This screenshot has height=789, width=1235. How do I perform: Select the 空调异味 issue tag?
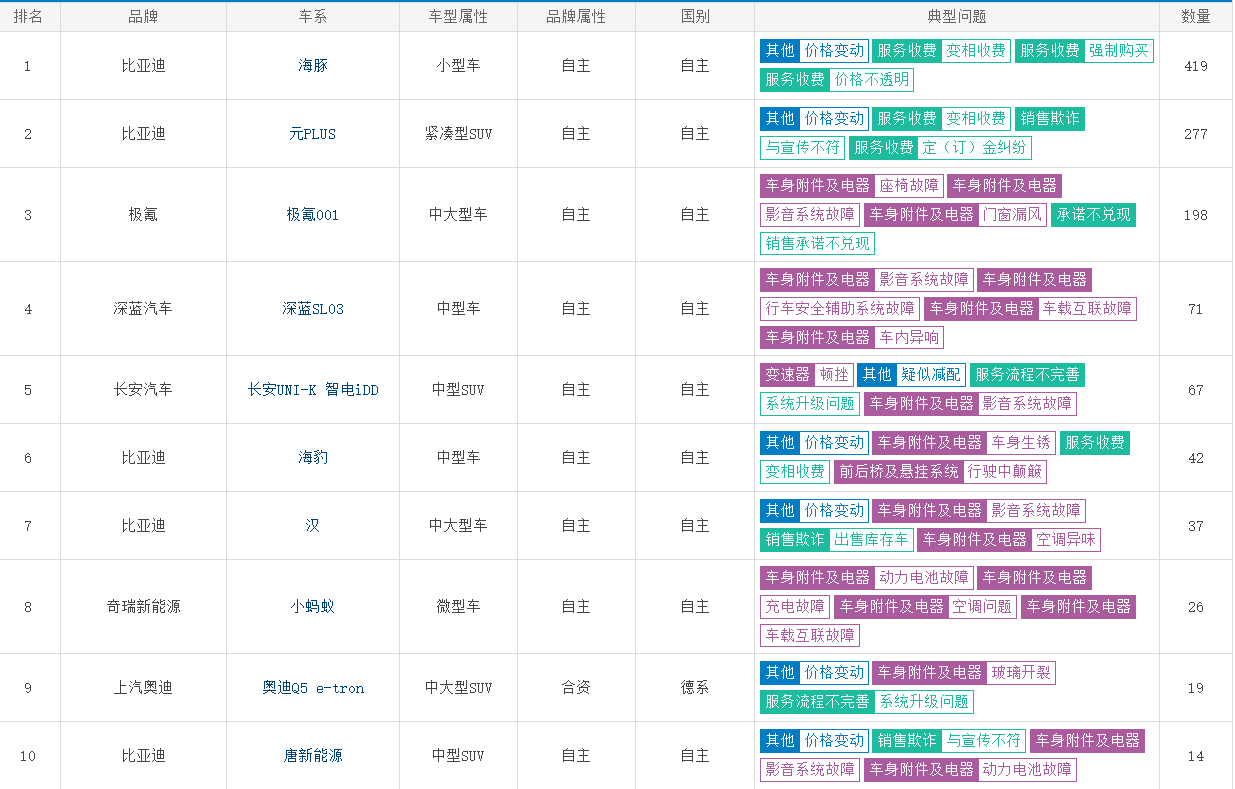1066,540
